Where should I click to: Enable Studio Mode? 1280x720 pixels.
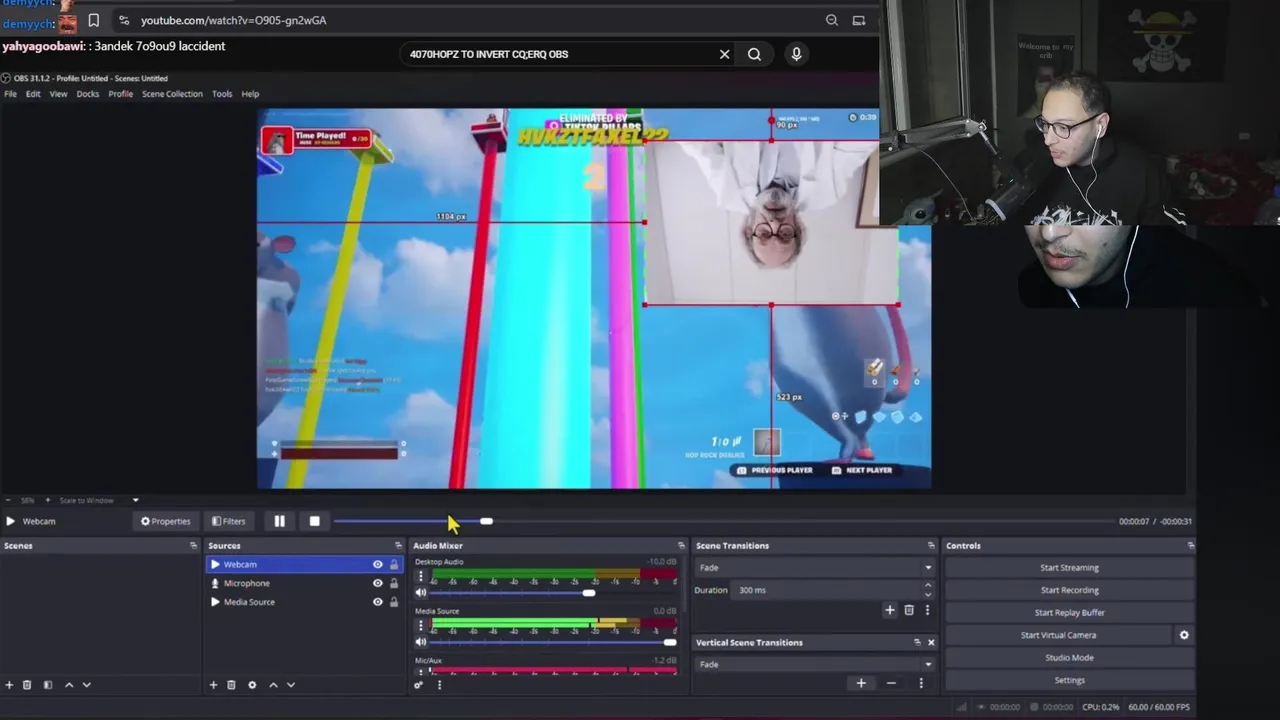1069,658
